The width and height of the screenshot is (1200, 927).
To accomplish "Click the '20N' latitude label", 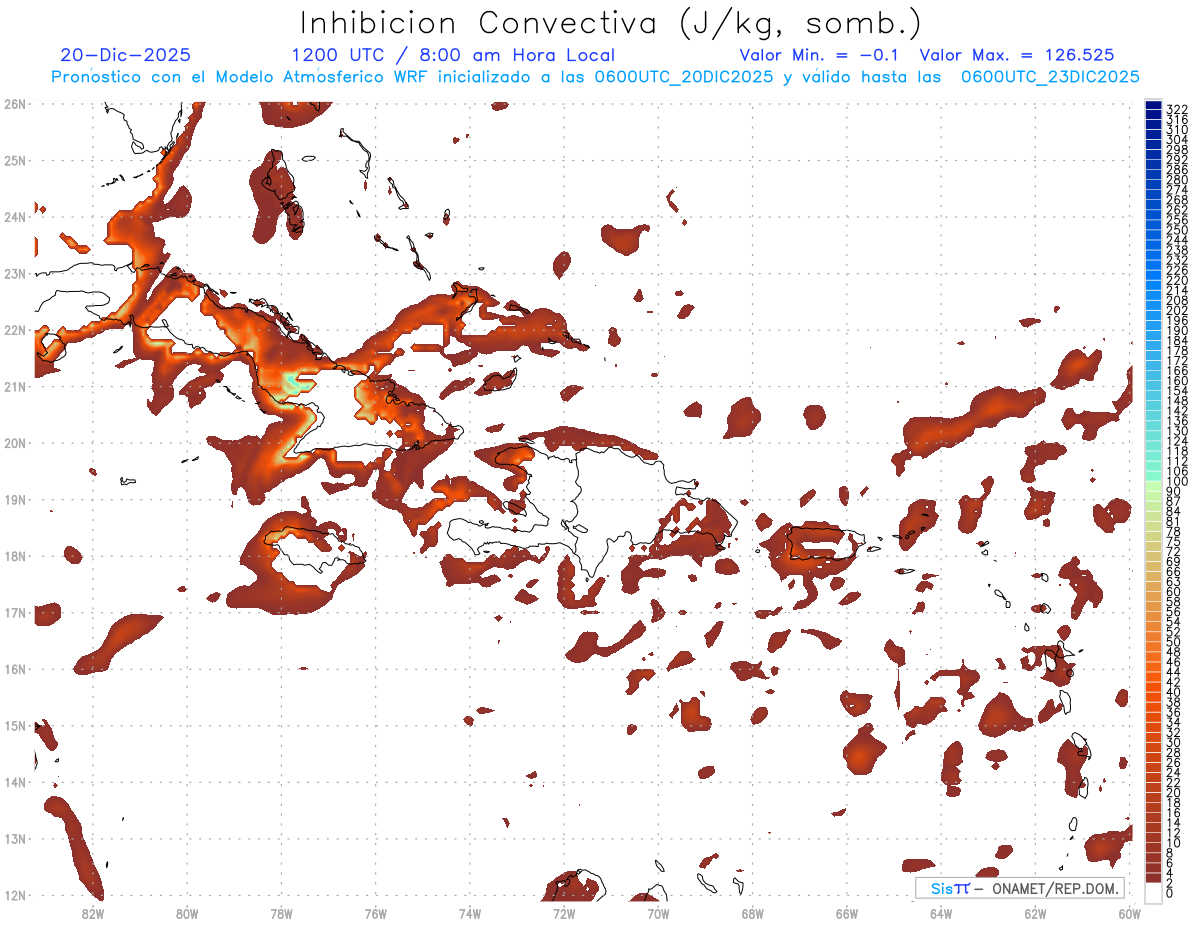I will [x=14, y=443].
